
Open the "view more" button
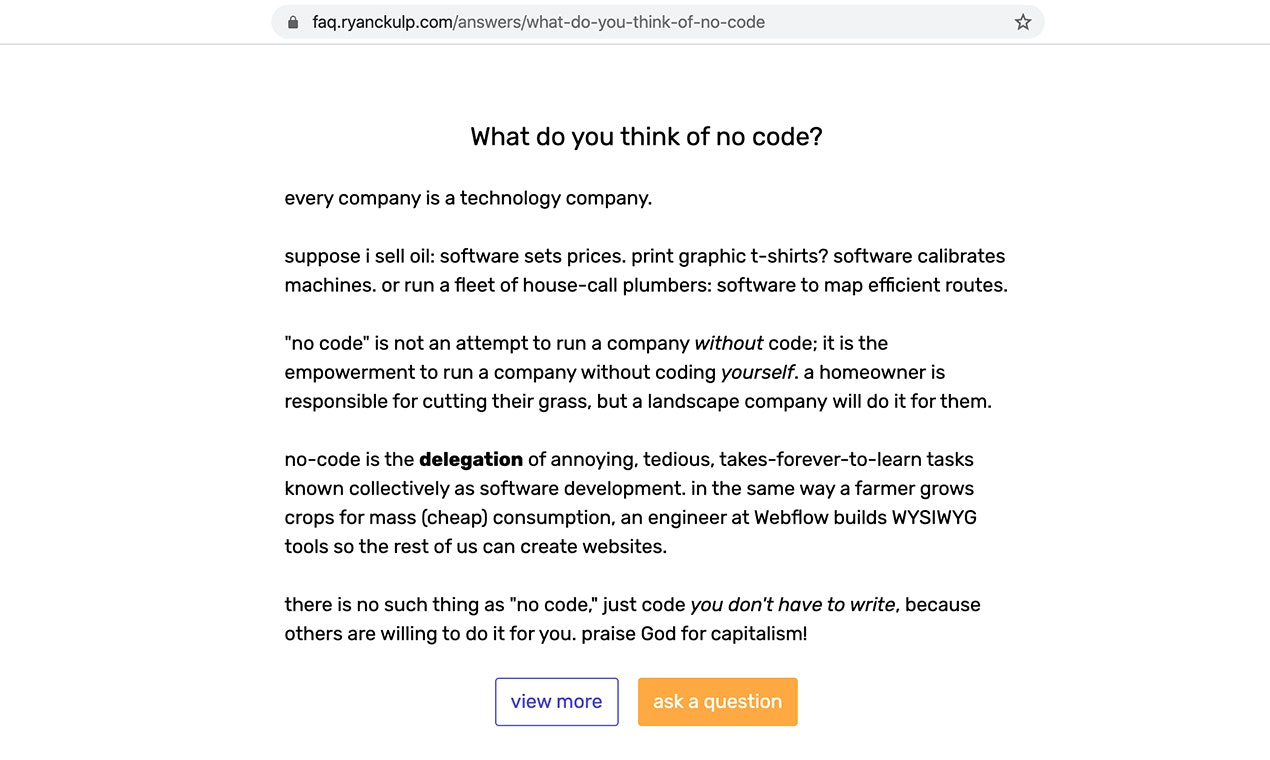pyautogui.click(x=557, y=702)
